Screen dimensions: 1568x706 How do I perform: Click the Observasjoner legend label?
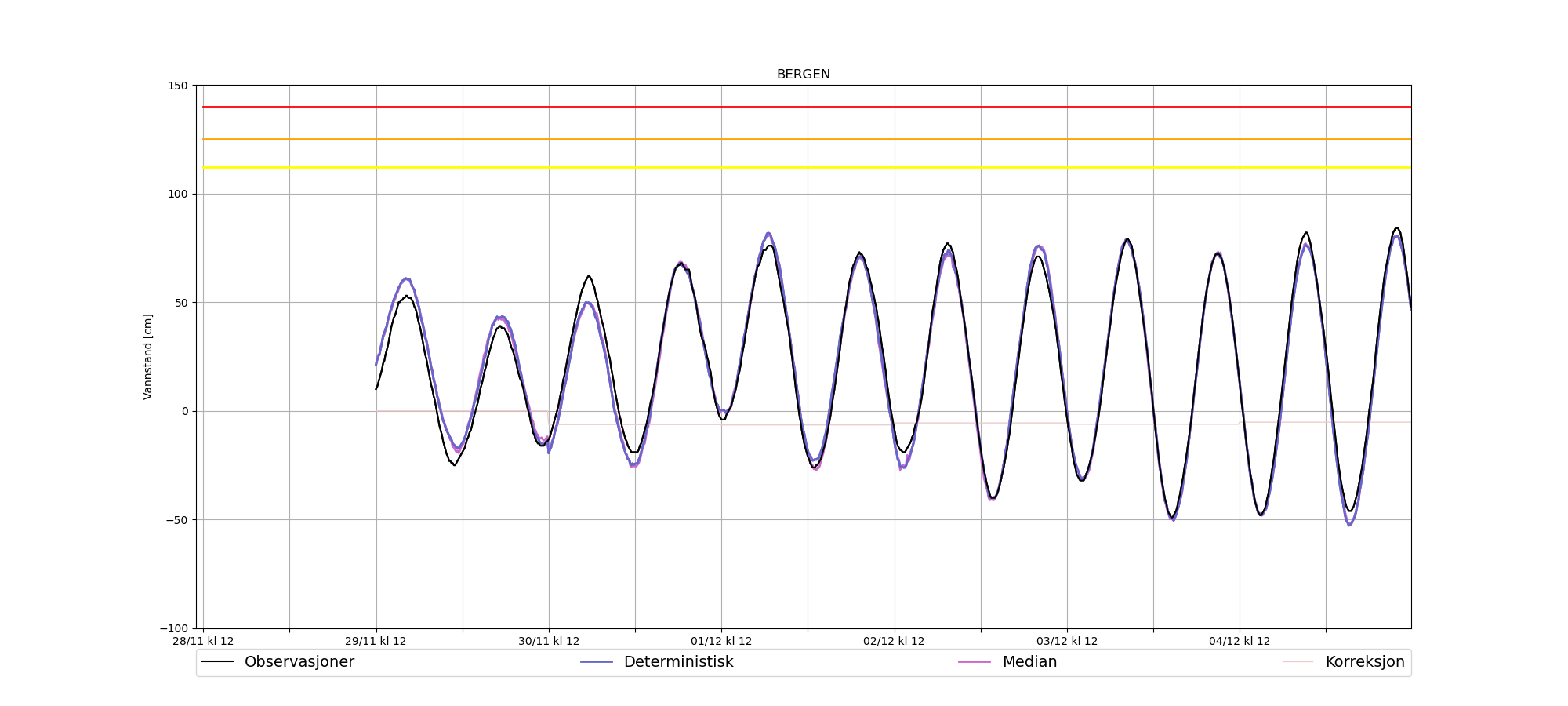(299, 662)
